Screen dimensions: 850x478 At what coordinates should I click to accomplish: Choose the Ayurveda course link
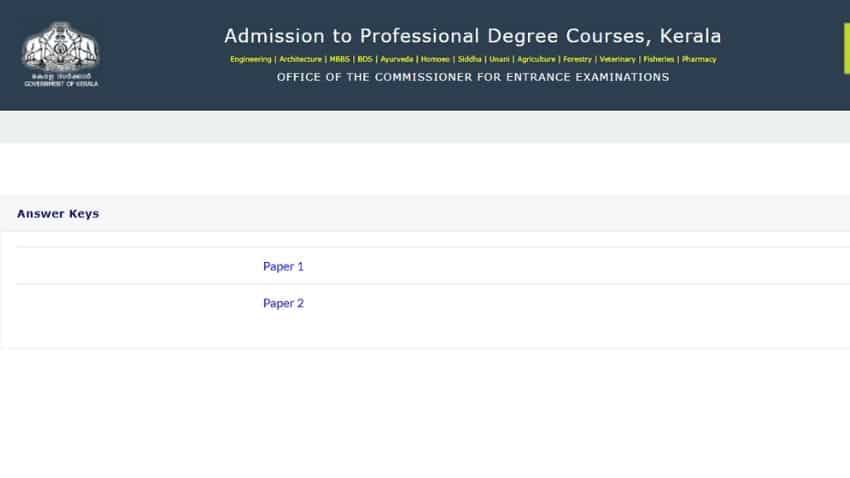[396, 59]
